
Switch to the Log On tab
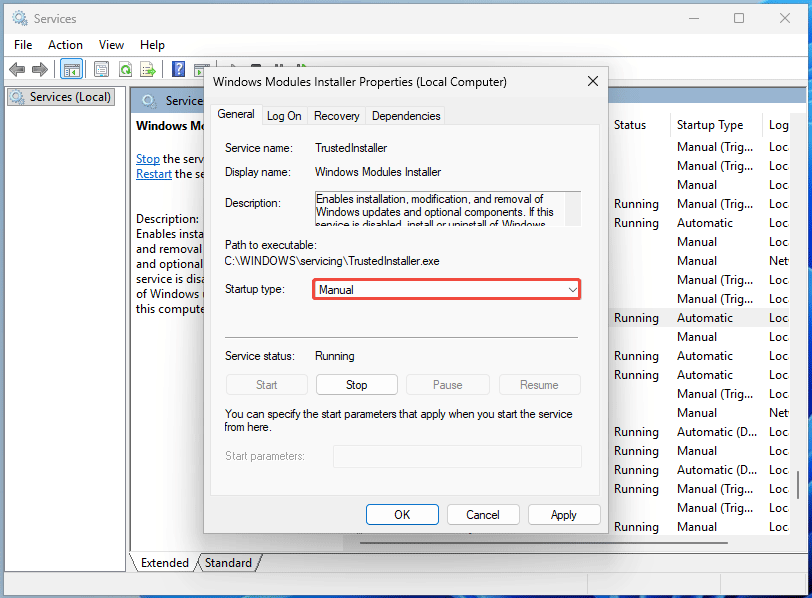[x=284, y=115]
